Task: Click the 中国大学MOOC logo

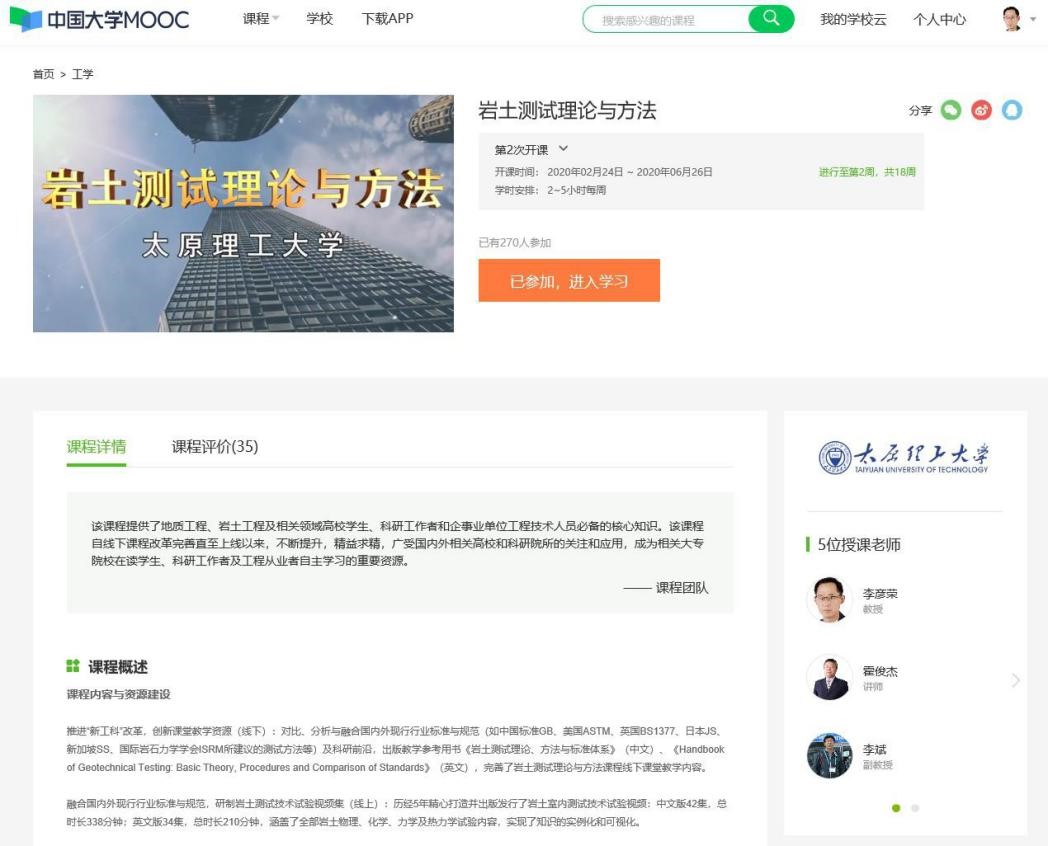Action: point(99,19)
